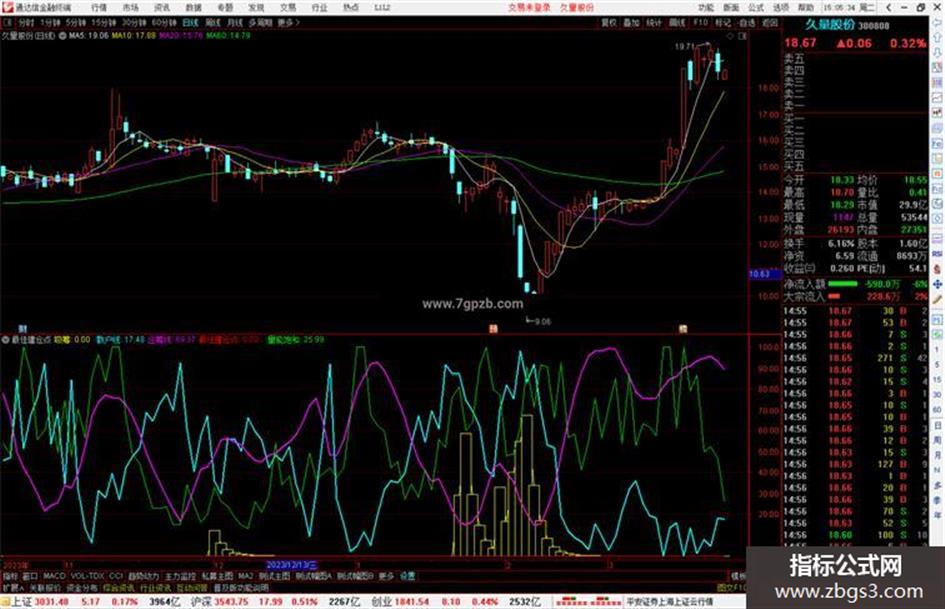Viewport: 945px width, 609px height.
Task: Open the 数据 menu
Action: click(x=193, y=7)
